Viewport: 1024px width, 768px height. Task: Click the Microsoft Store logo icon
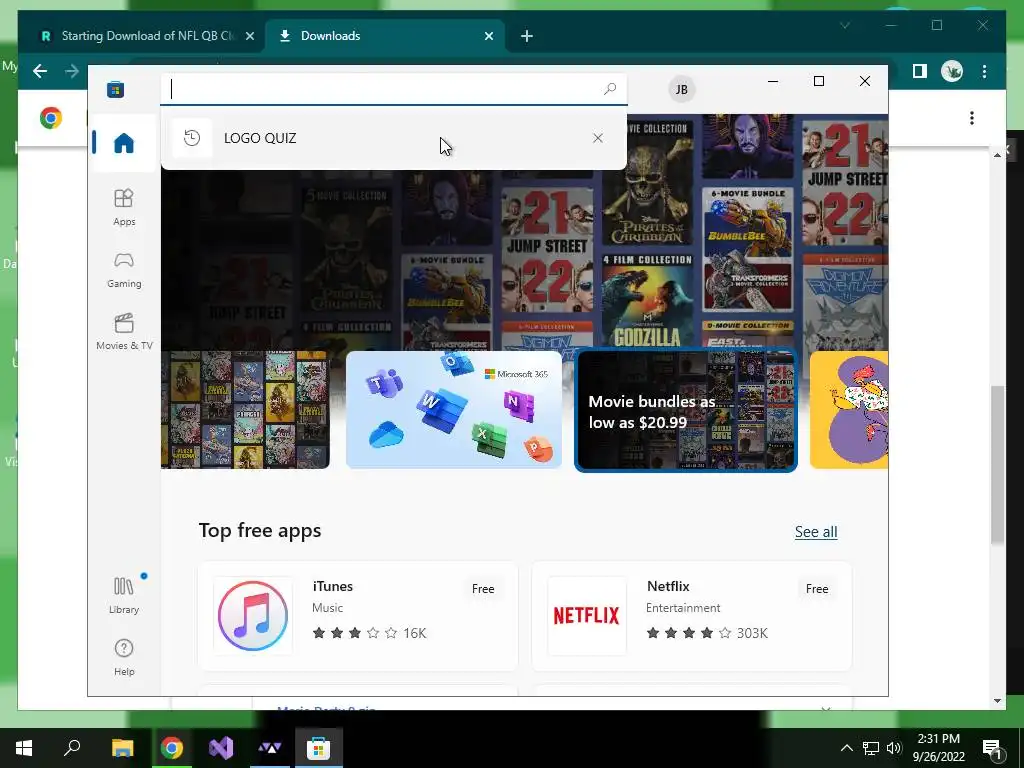116,89
